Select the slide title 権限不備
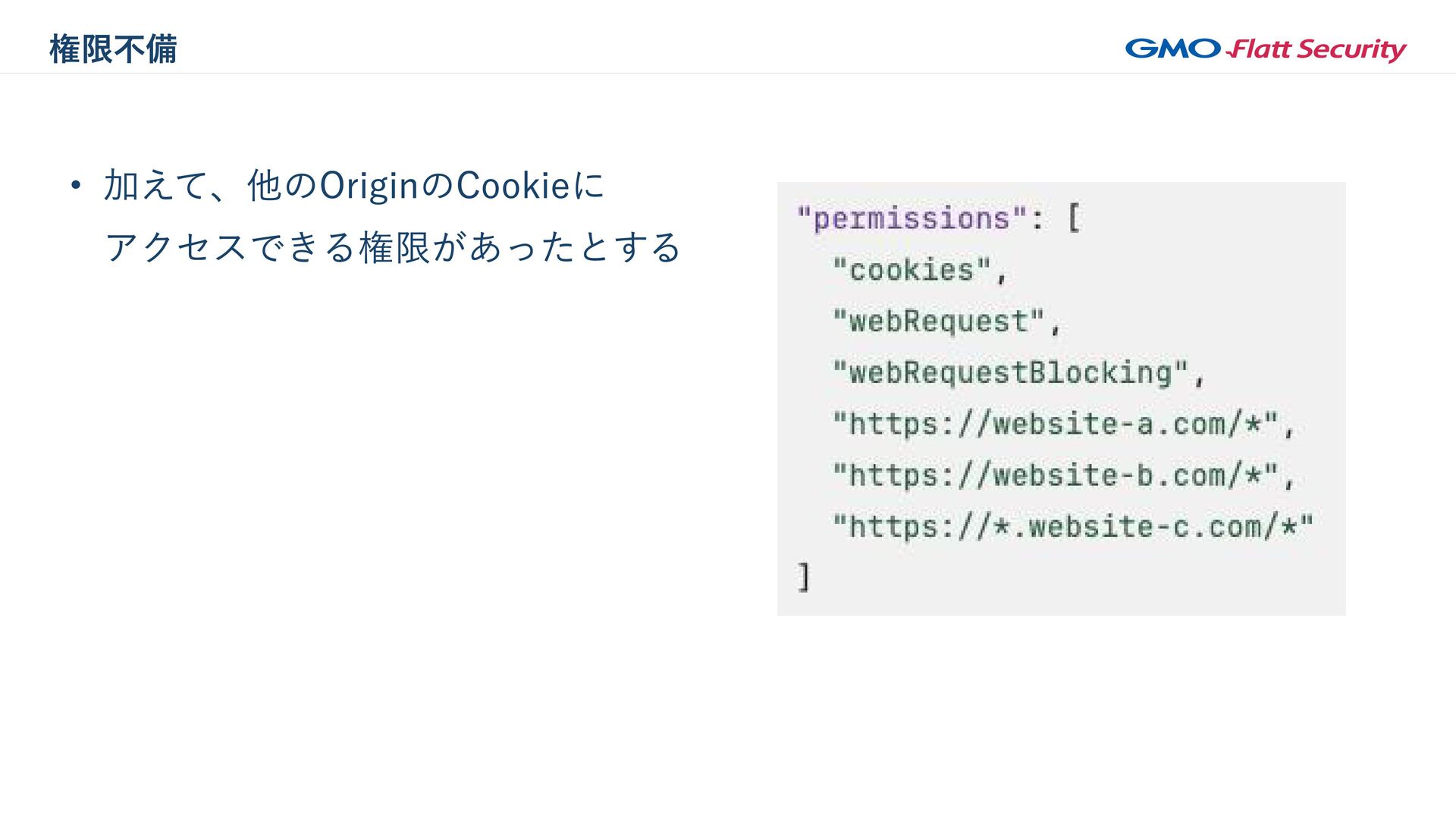Viewport: 1456px width, 819px height. pos(113,49)
